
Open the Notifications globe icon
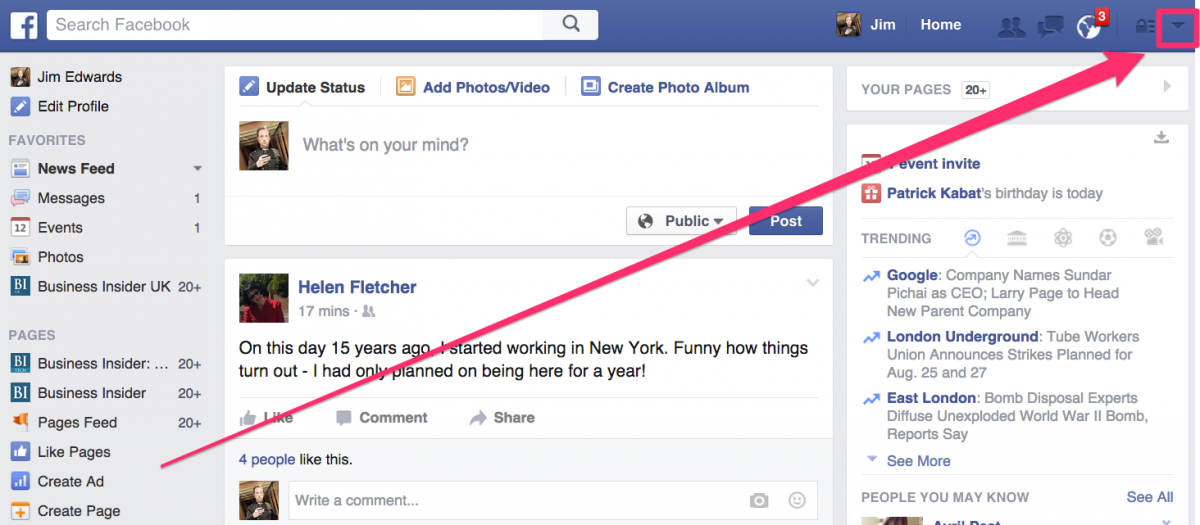click(1088, 27)
